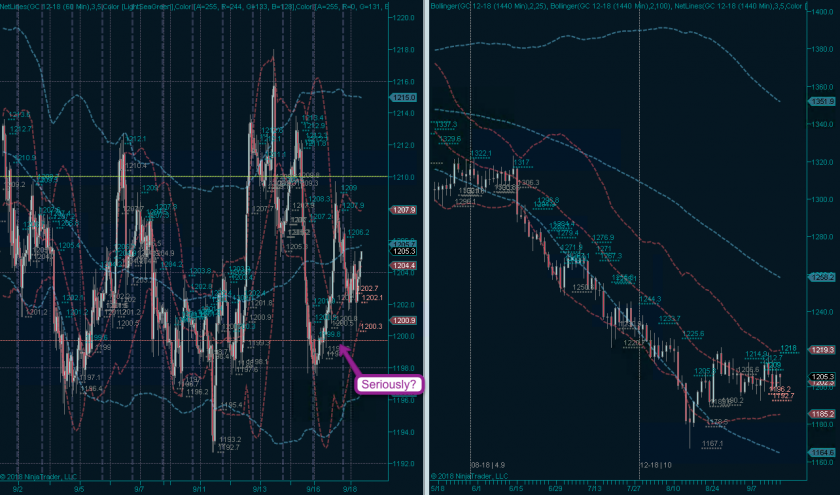
Task: Click the 9/13 date on left time axis
Action: (260, 489)
